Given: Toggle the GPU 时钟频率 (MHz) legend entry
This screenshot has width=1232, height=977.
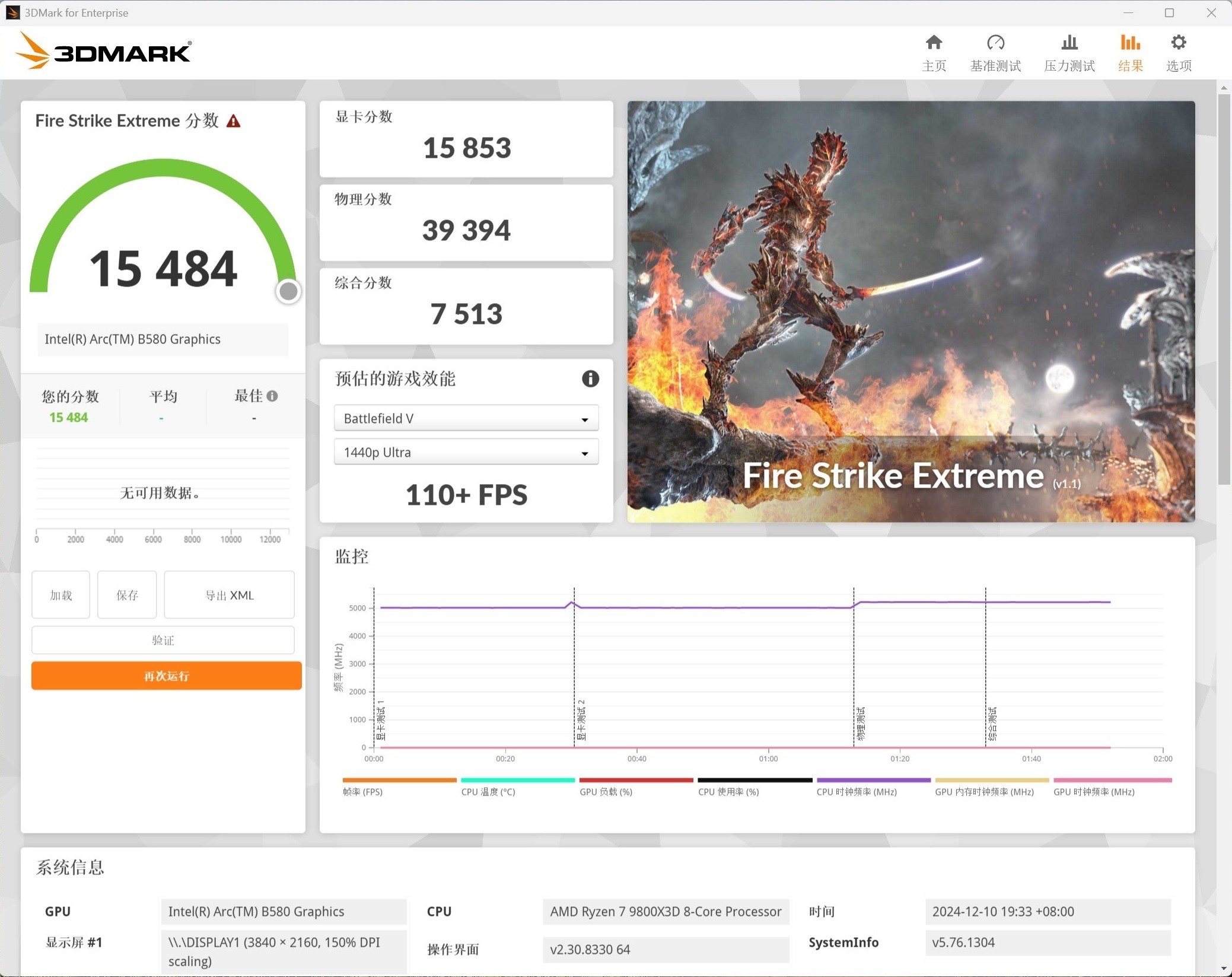Looking at the screenshot, I should 1112,787.
